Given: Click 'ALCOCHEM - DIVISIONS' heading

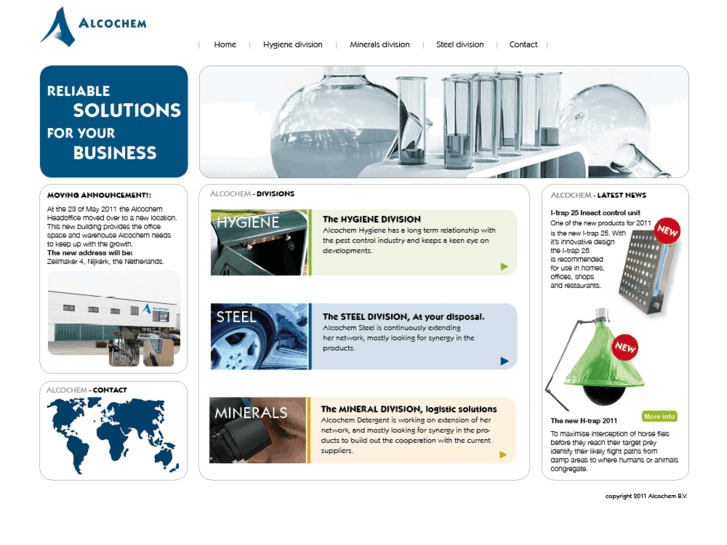Looking at the screenshot, I should click(252, 194).
